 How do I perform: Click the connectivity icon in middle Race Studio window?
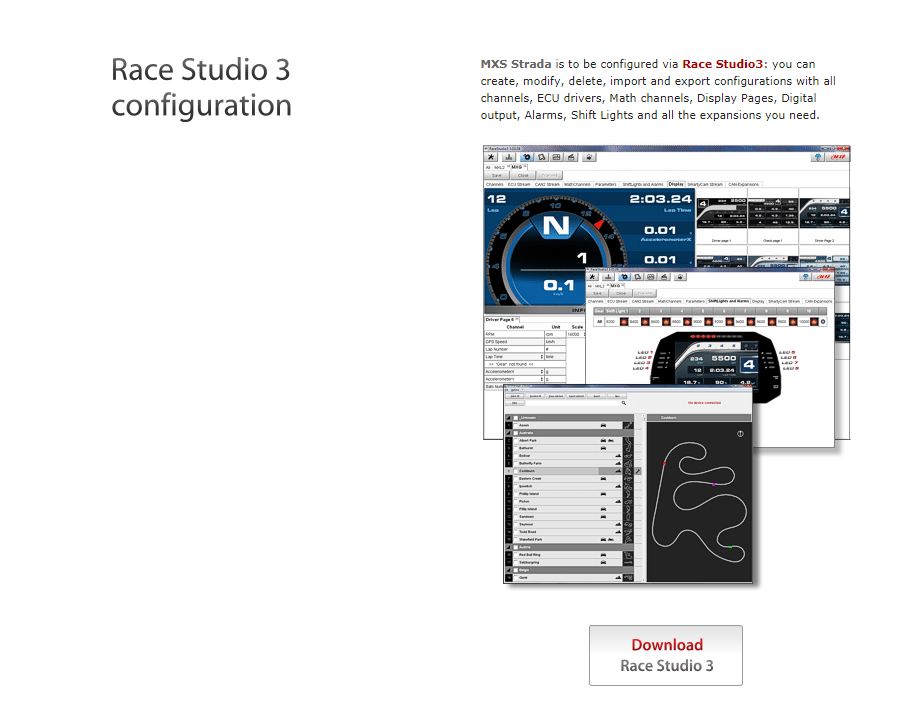click(805, 277)
